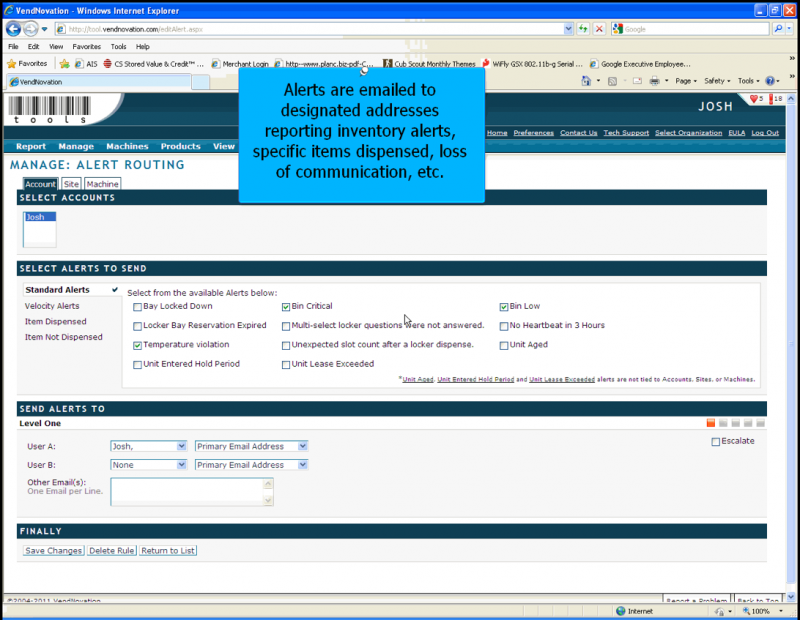The height and width of the screenshot is (620, 800).
Task: Open the Safety command bar menu
Action: 717,81
